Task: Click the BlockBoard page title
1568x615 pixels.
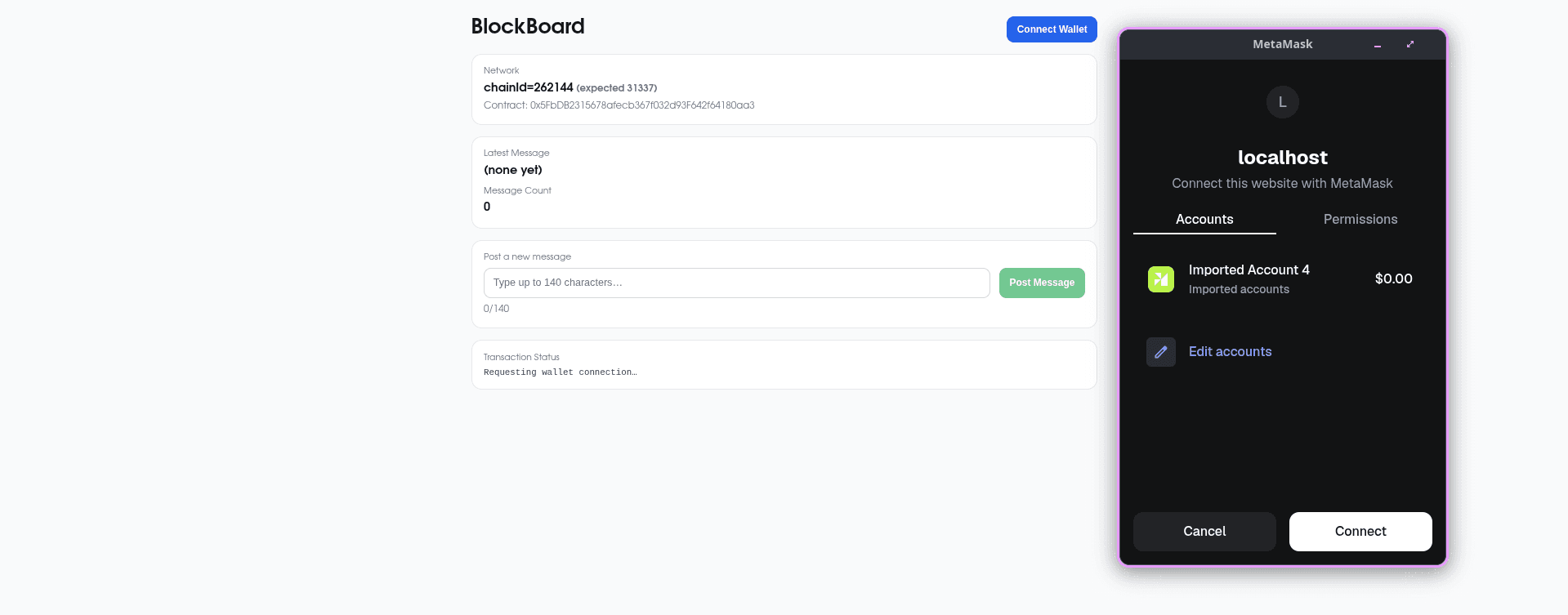Action: (x=528, y=26)
